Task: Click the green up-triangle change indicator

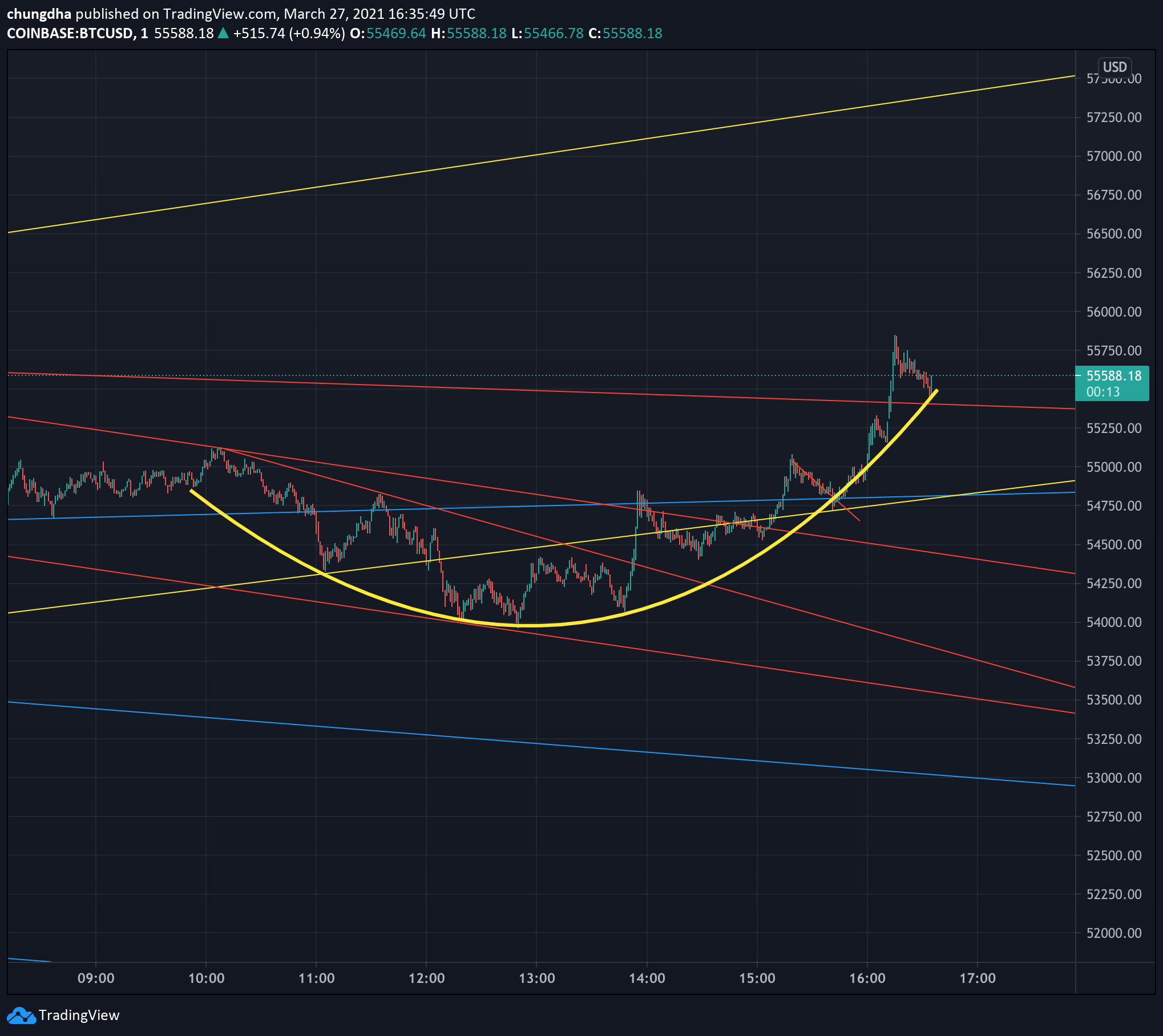Action: pyautogui.click(x=223, y=34)
